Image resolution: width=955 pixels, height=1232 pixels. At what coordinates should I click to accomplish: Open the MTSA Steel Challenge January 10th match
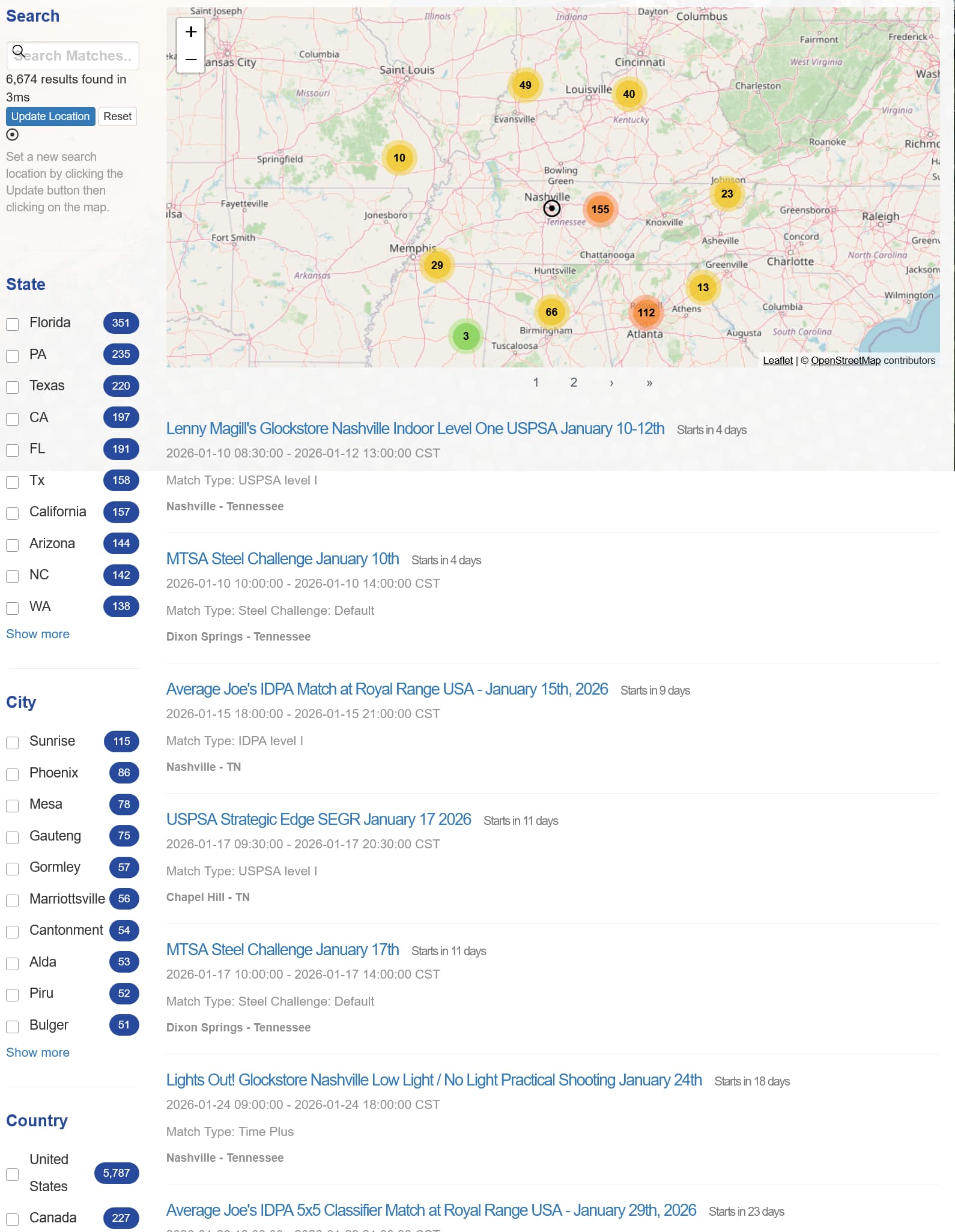click(x=282, y=559)
